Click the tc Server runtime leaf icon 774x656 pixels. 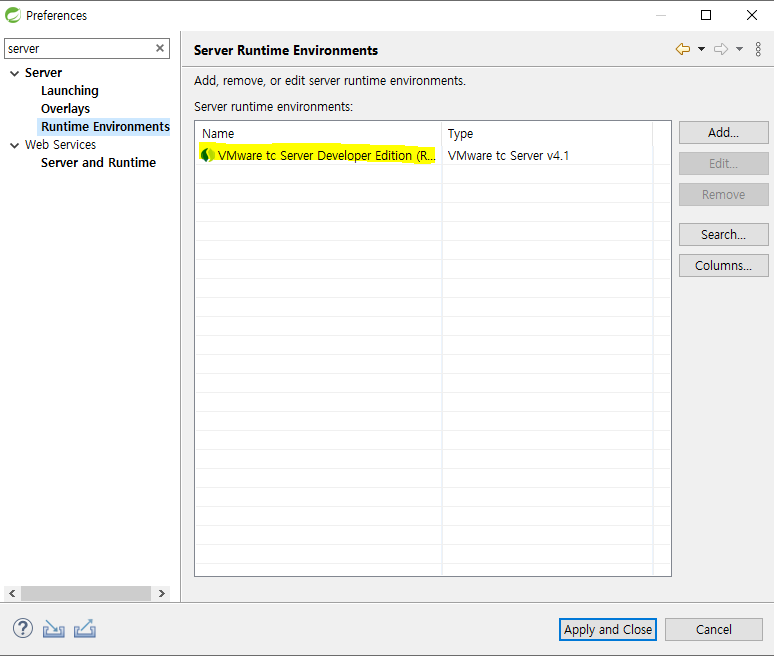tap(207, 155)
